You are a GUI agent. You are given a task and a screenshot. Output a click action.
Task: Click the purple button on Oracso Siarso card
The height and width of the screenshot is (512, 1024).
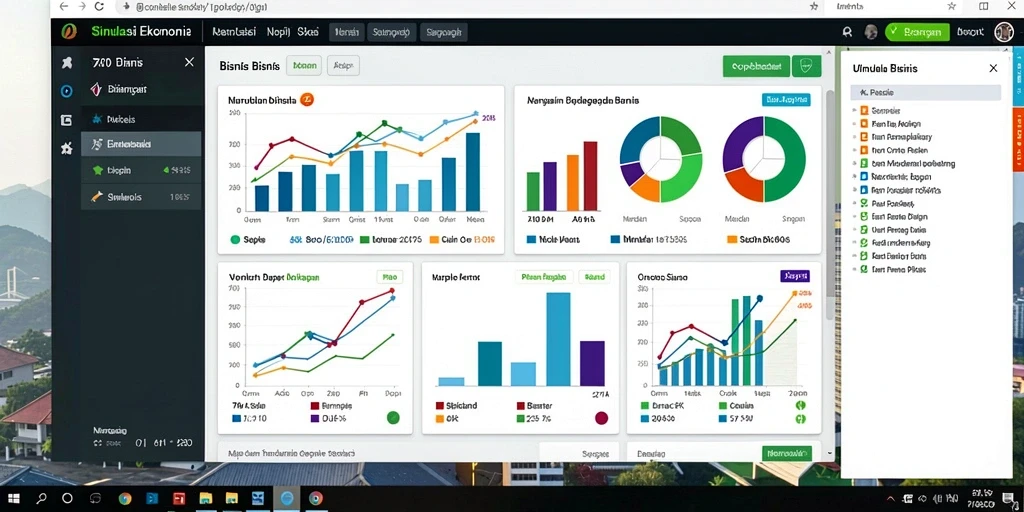[x=795, y=276]
